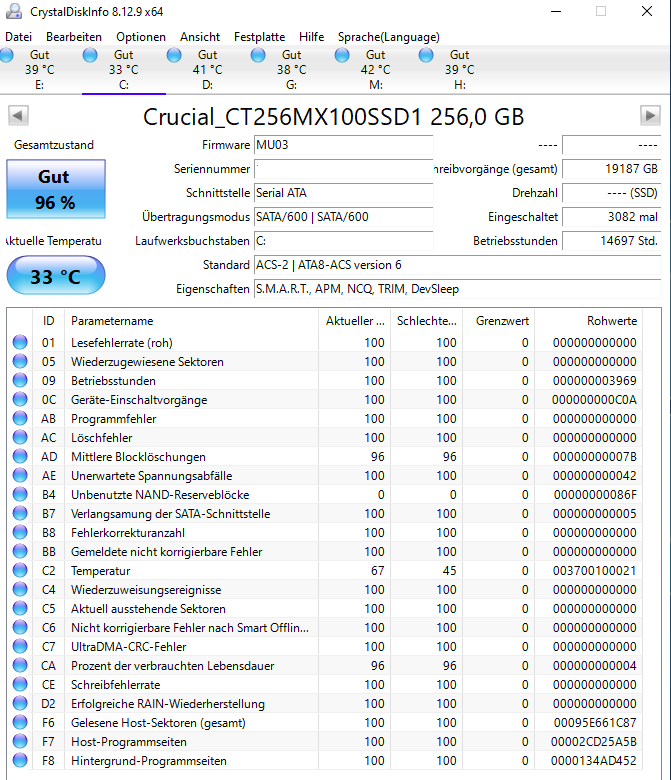Click the Firmware field showing MU03
The width and height of the screenshot is (671, 780).
pyautogui.click(x=343, y=145)
